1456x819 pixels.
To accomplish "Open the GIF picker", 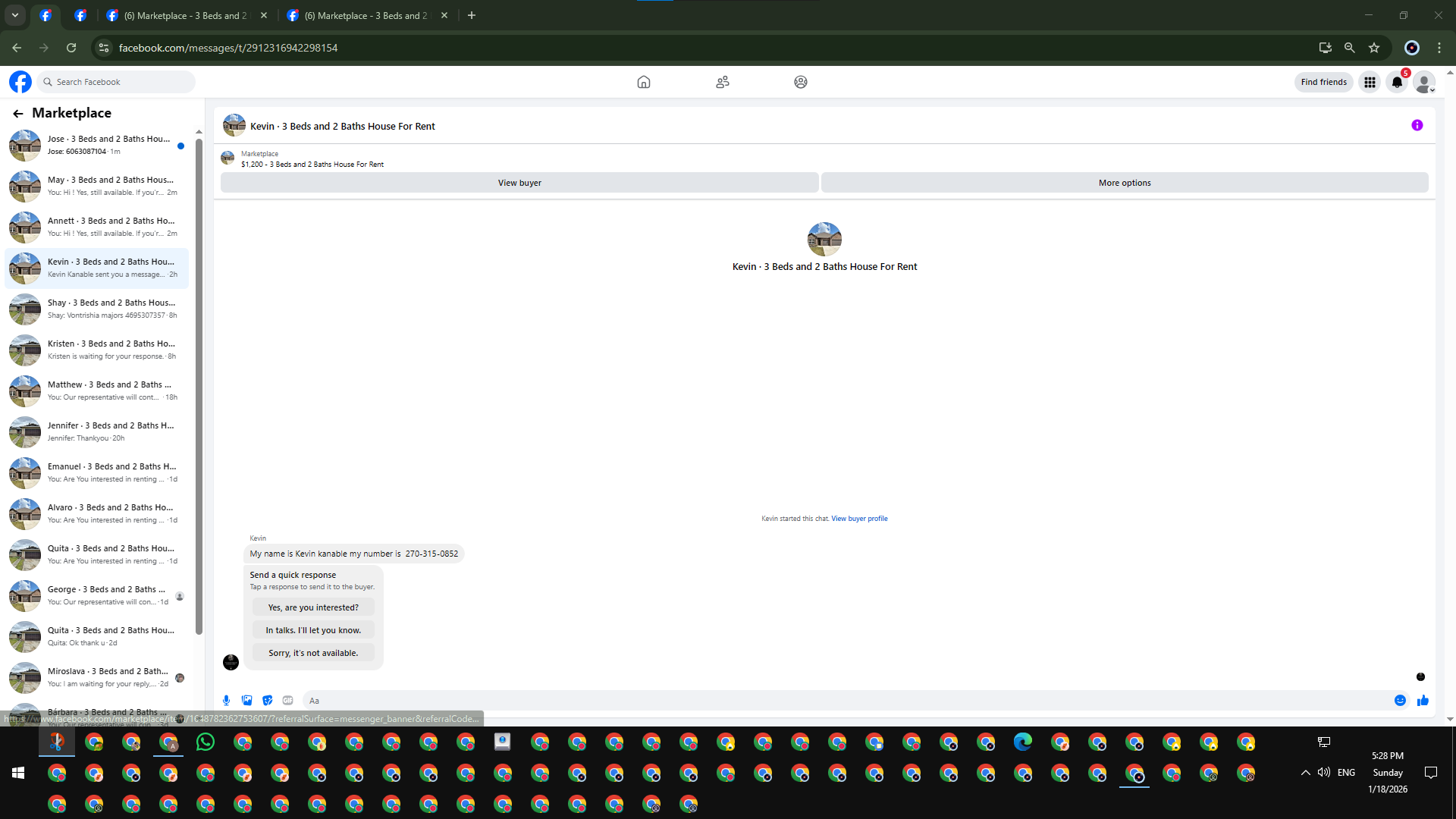I will [287, 701].
